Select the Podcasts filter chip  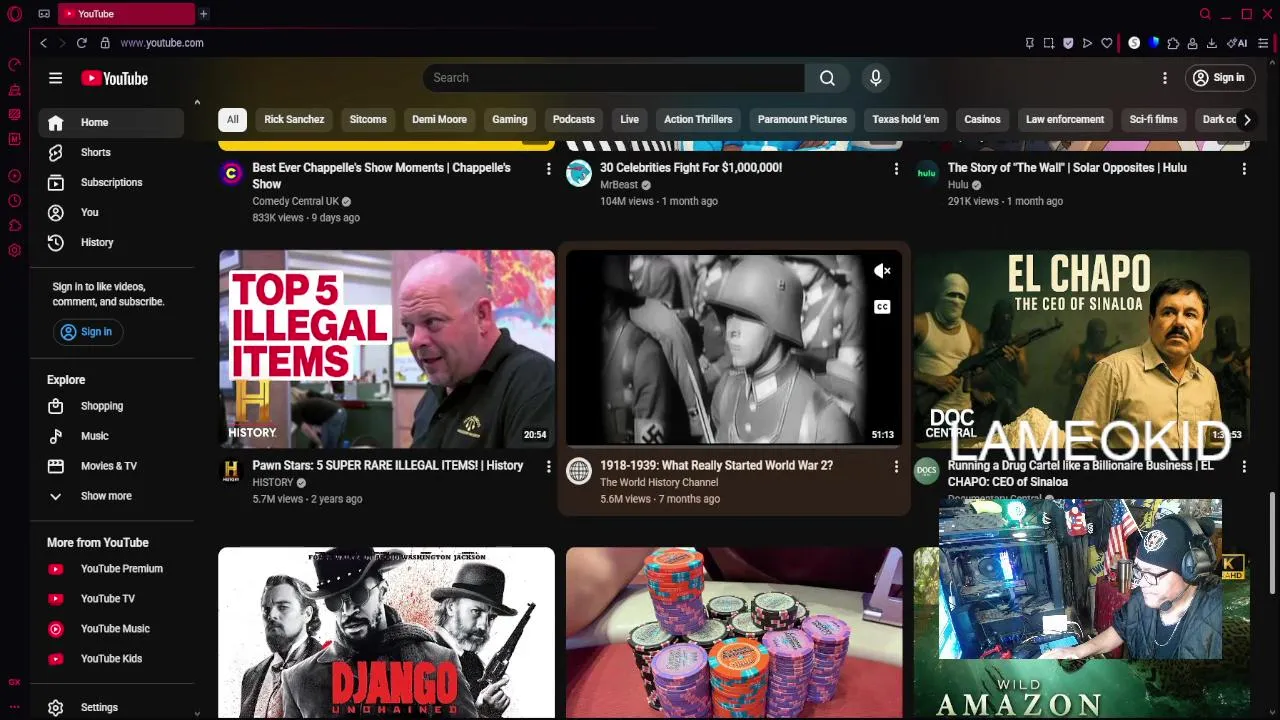tap(574, 119)
